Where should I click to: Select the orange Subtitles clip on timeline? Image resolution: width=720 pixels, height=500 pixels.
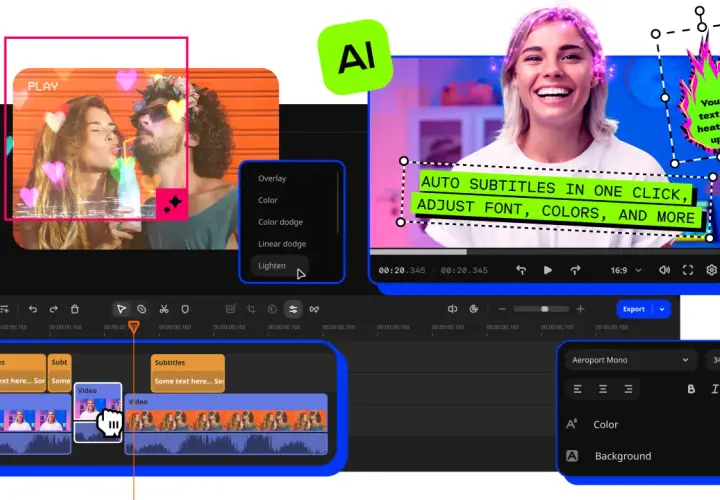pyautogui.click(x=188, y=373)
